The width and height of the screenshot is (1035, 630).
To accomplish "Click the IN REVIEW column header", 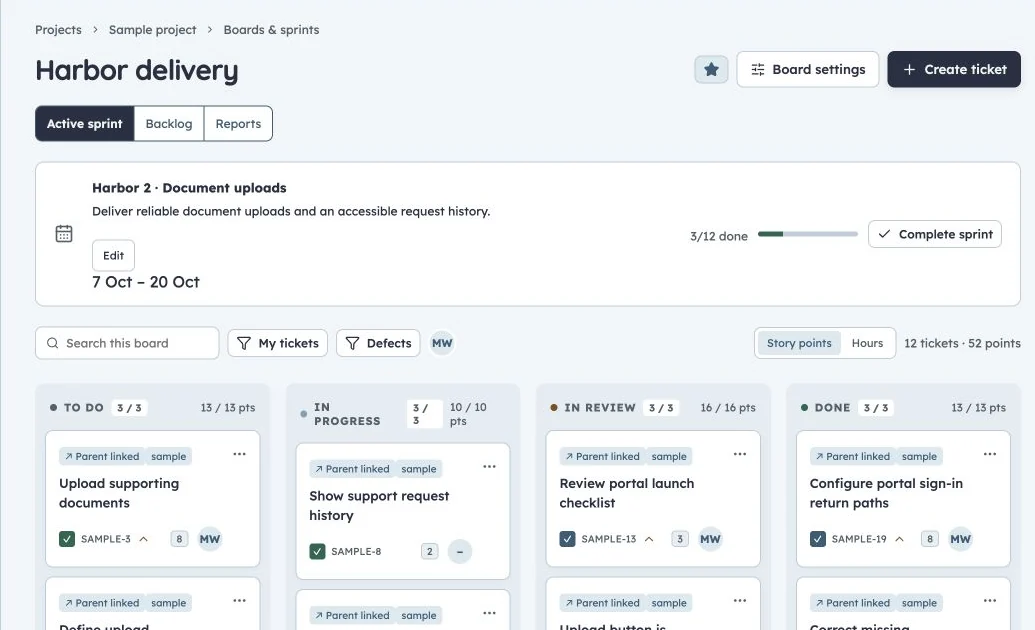I will [x=599, y=407].
